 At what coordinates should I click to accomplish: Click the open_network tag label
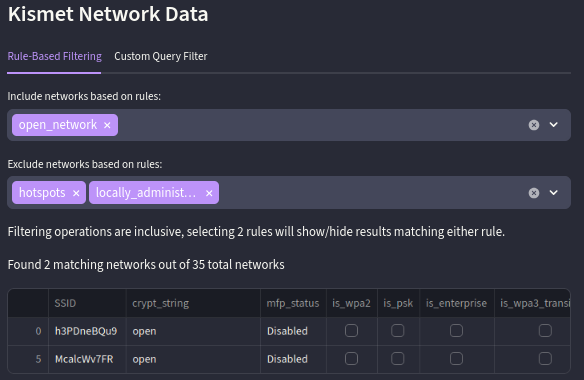[58, 125]
